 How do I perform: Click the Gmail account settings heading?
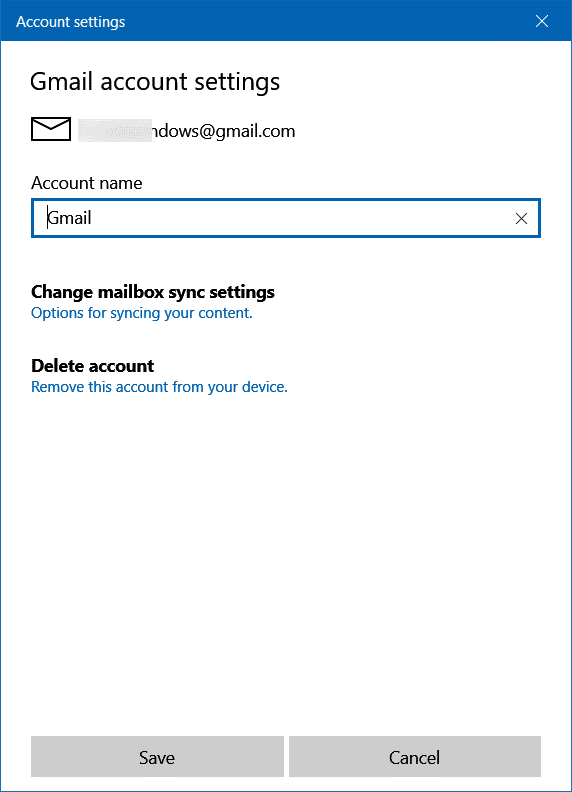pos(155,82)
